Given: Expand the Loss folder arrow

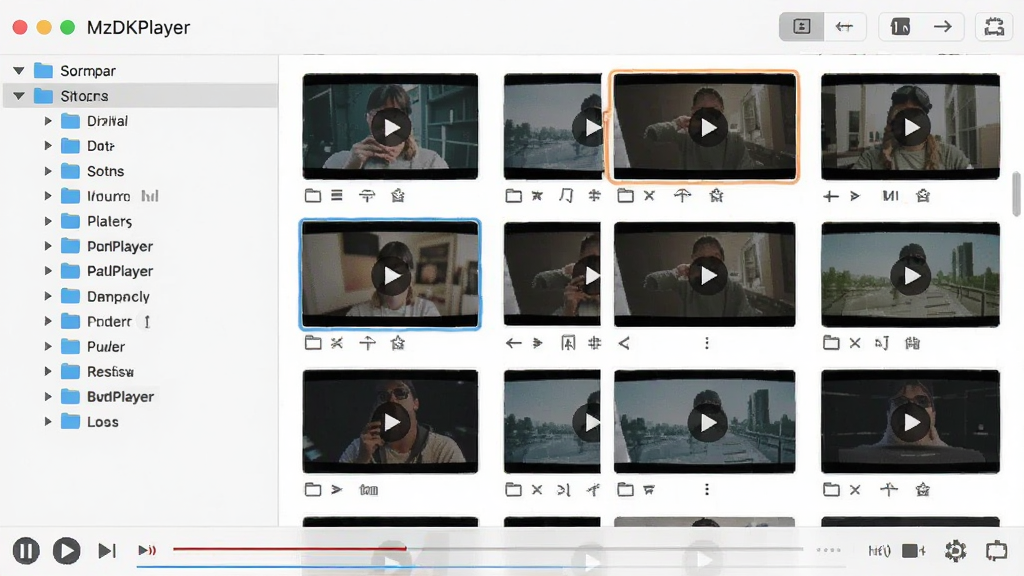Looking at the screenshot, I should 48,422.
